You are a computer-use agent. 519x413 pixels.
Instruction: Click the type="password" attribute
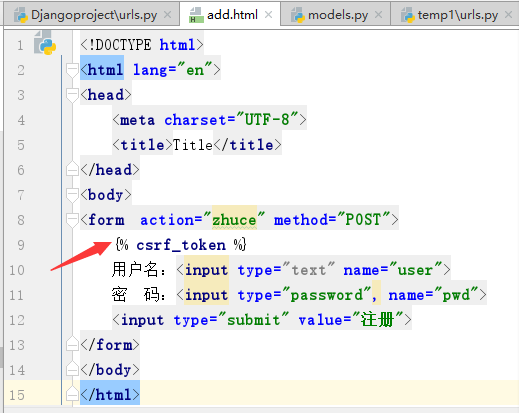pos(304,295)
